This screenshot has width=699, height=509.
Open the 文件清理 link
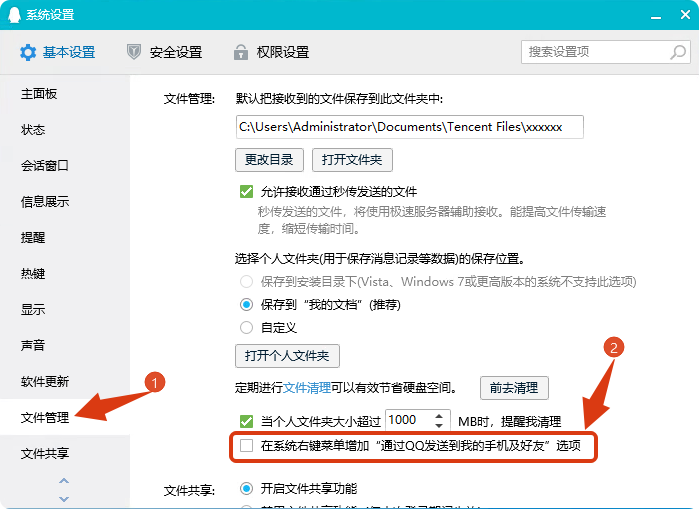click(306, 388)
